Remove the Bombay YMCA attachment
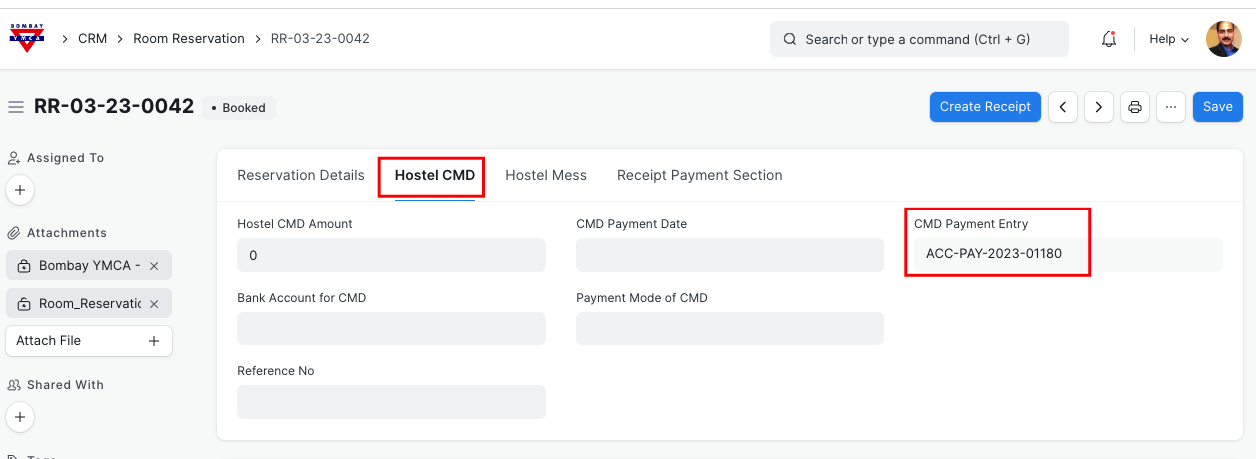 point(154,266)
